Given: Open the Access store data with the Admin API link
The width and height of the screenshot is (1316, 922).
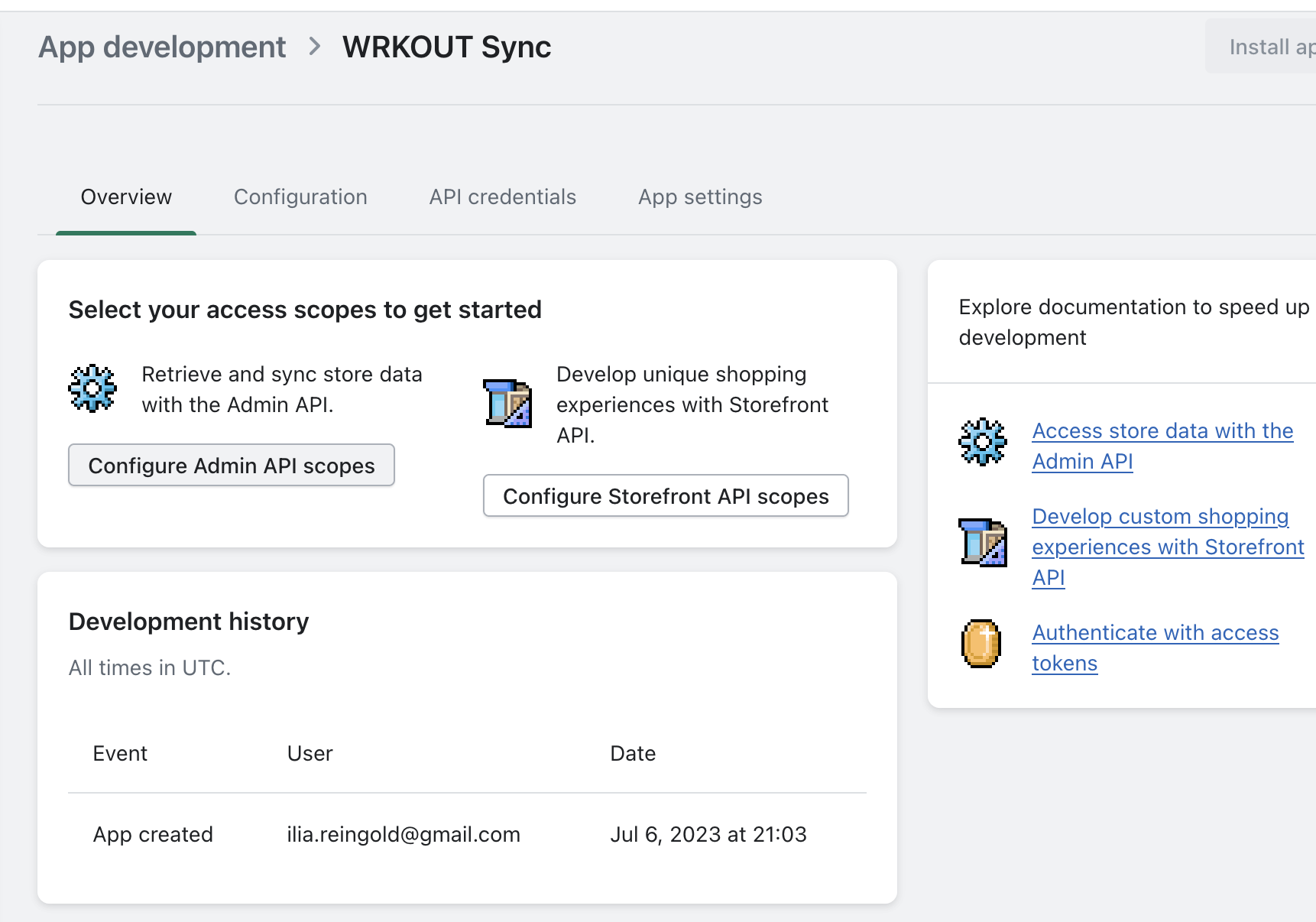Looking at the screenshot, I should coord(1162,446).
